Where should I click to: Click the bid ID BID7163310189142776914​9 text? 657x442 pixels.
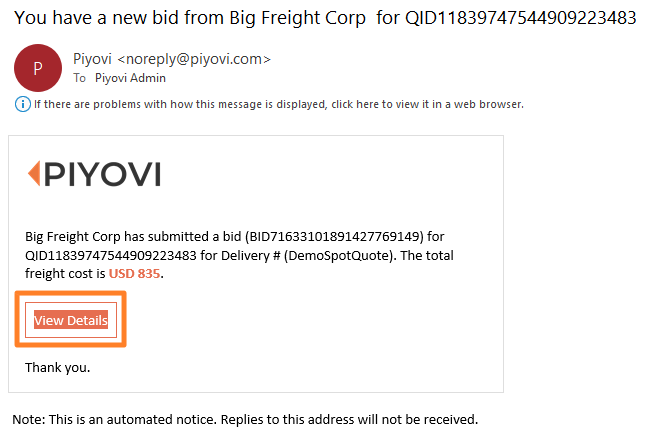point(334,237)
